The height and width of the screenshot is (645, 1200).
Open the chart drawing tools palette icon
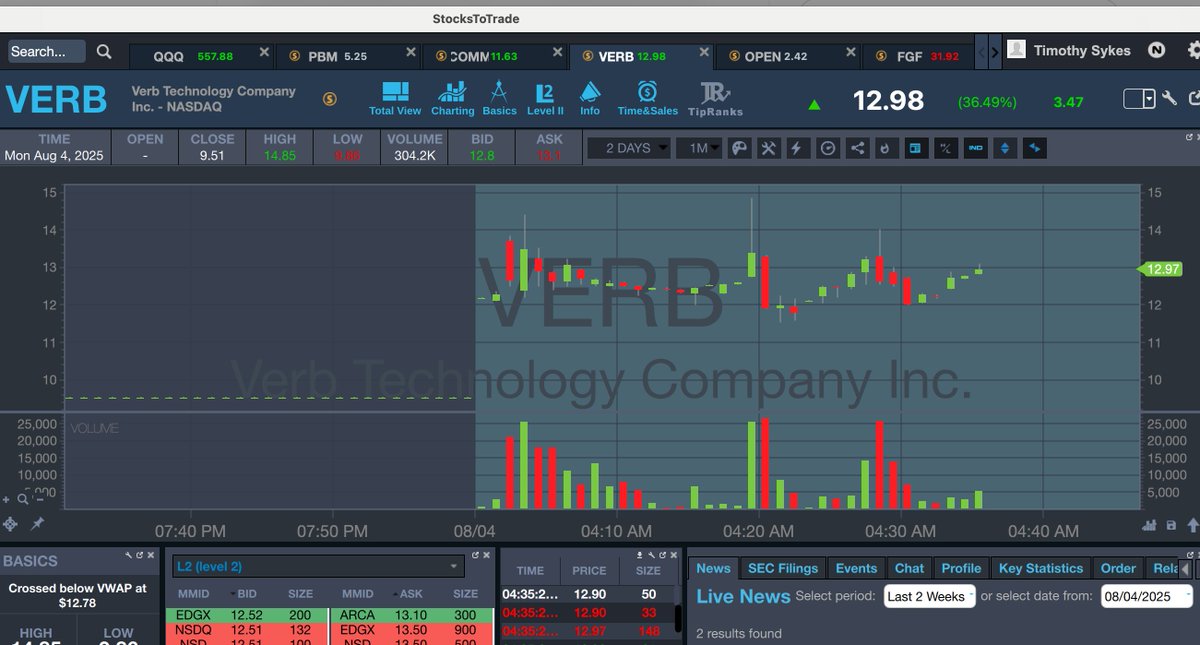coord(740,147)
